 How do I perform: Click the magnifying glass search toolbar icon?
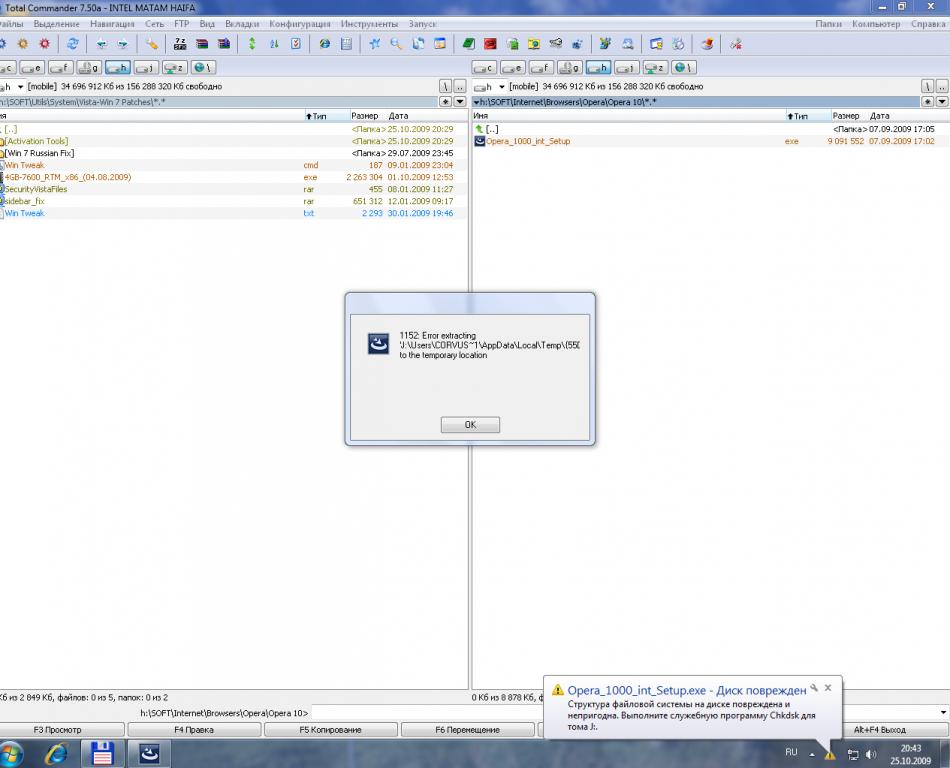click(x=396, y=44)
